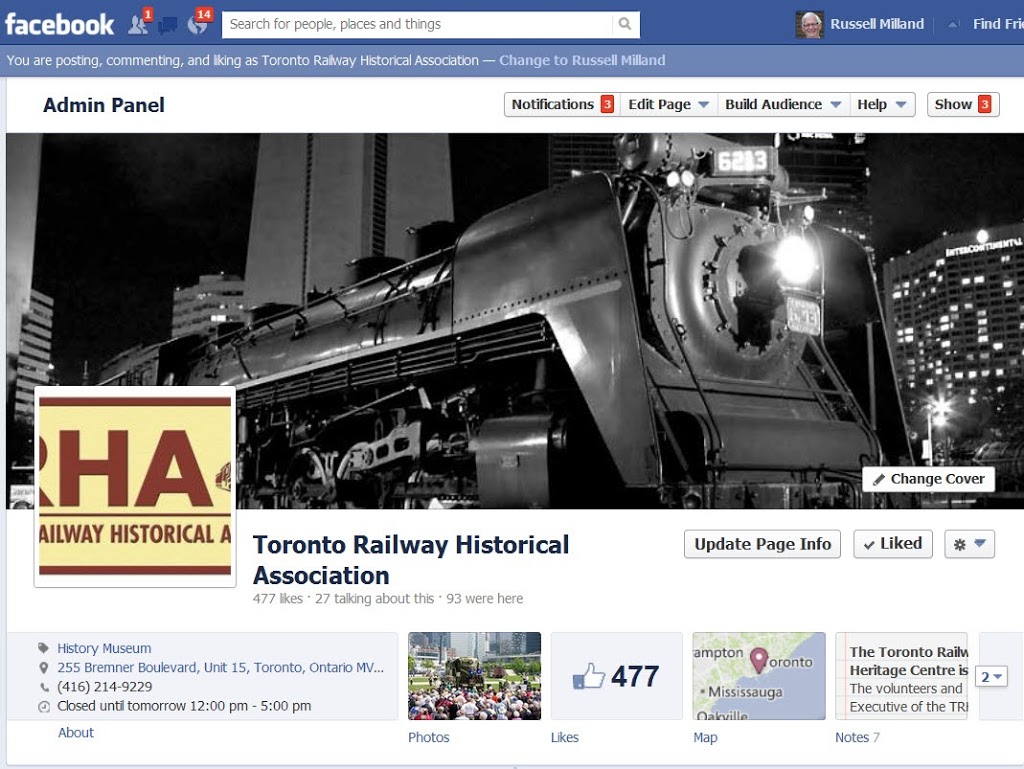Click the Change Cover button

pyautogui.click(x=928, y=479)
